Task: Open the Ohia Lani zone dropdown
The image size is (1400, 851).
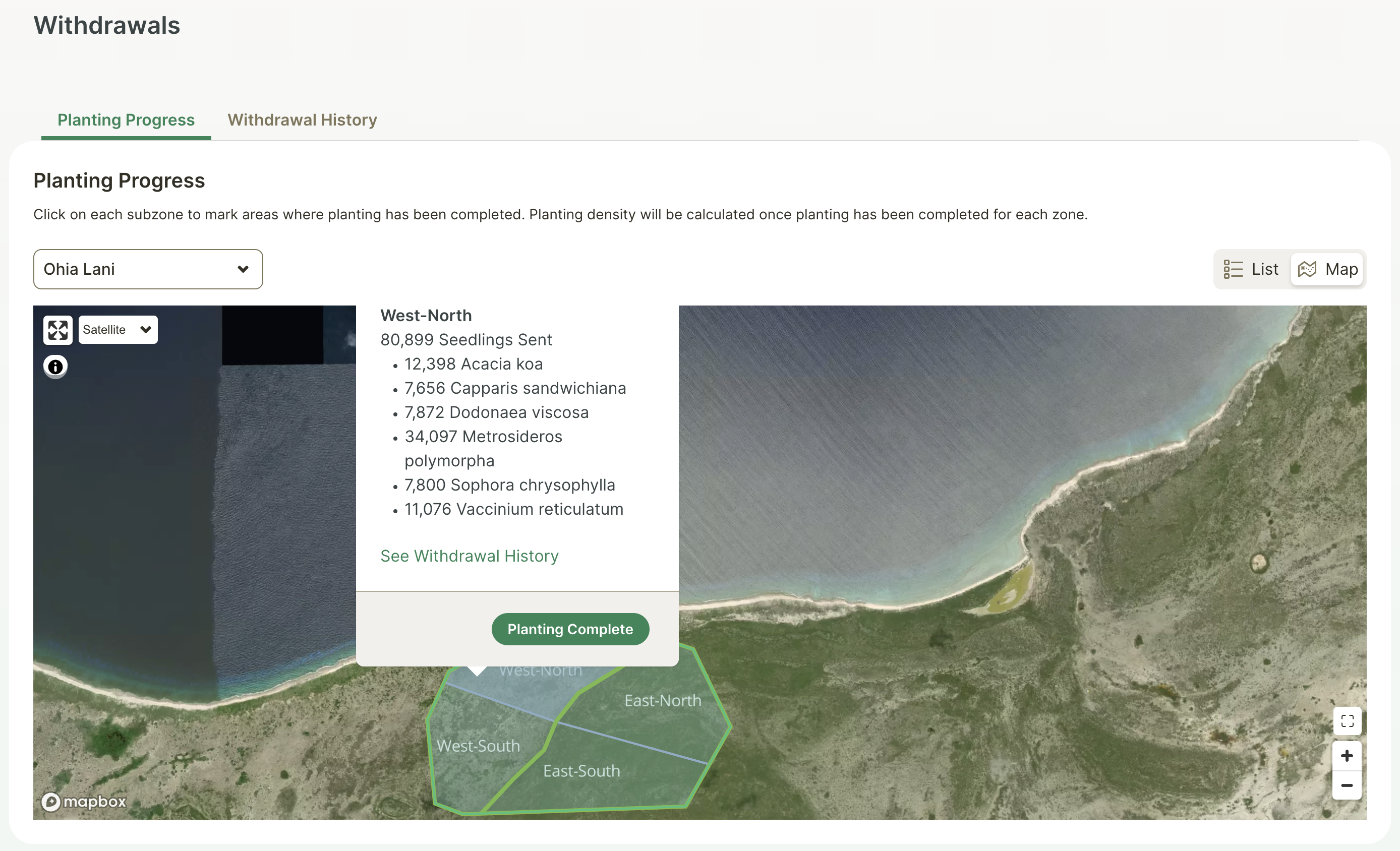Action: [x=148, y=269]
